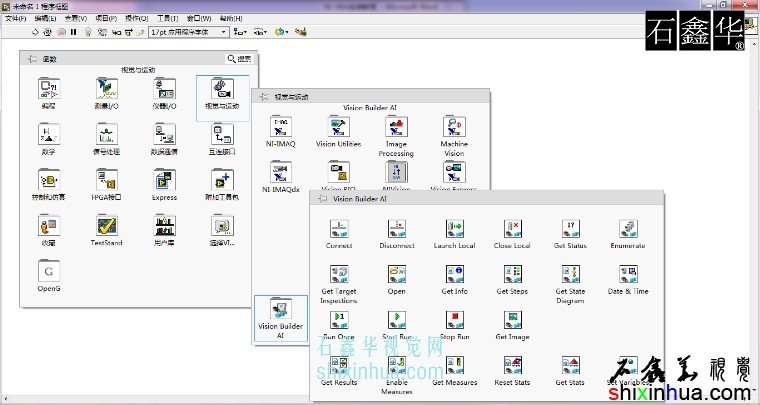Open the 测量I/O palette category
760x405 pixels.
[x=107, y=93]
